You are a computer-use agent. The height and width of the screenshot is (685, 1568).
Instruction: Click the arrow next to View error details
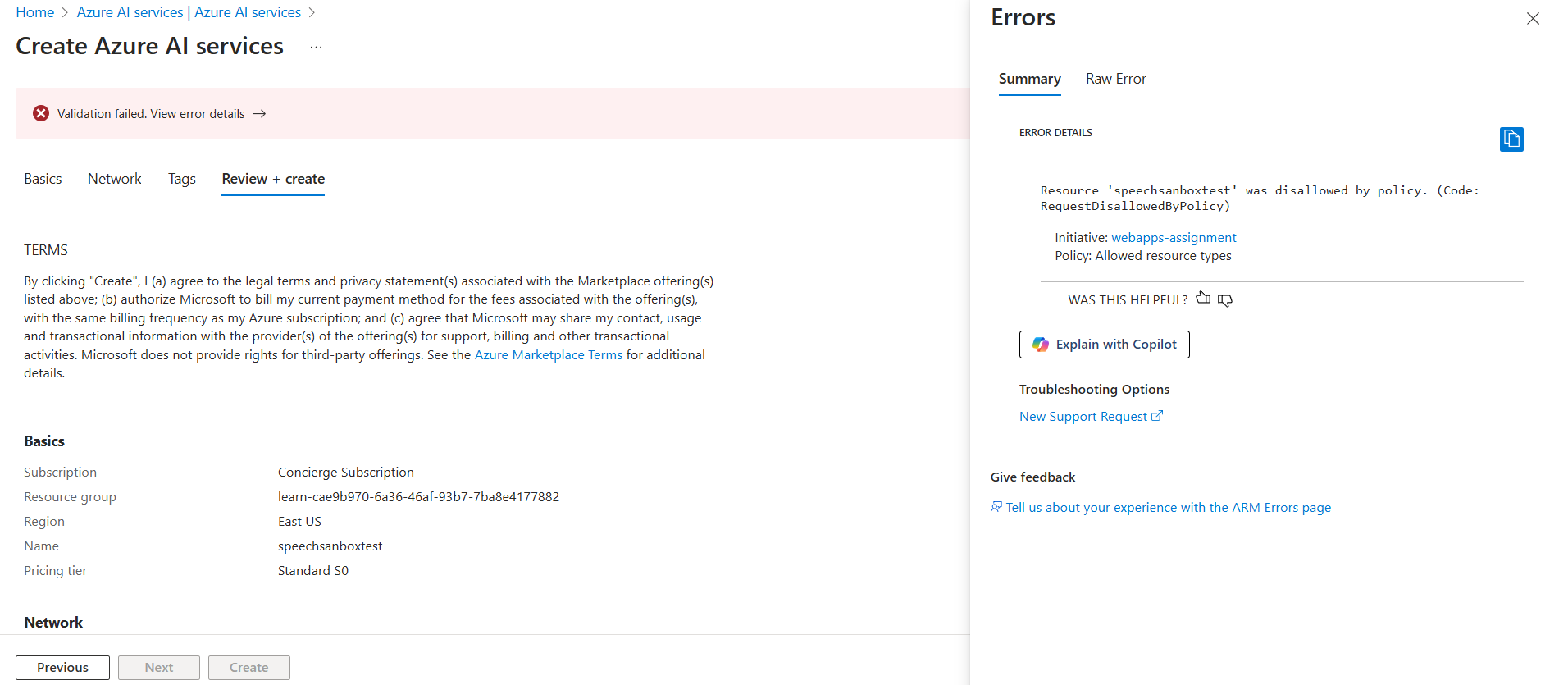pyautogui.click(x=260, y=114)
